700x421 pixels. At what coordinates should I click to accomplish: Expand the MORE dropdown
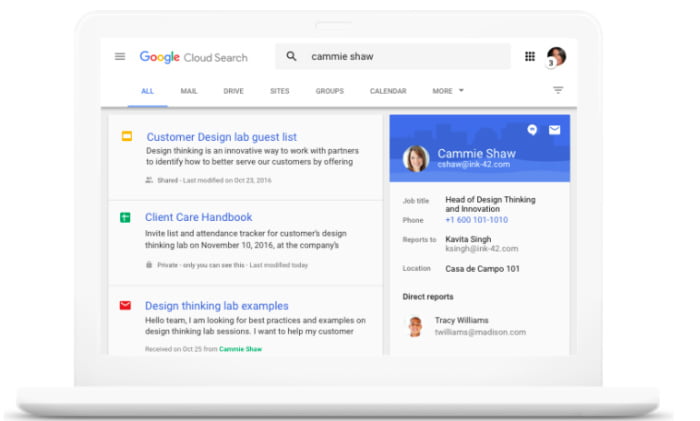tap(448, 91)
